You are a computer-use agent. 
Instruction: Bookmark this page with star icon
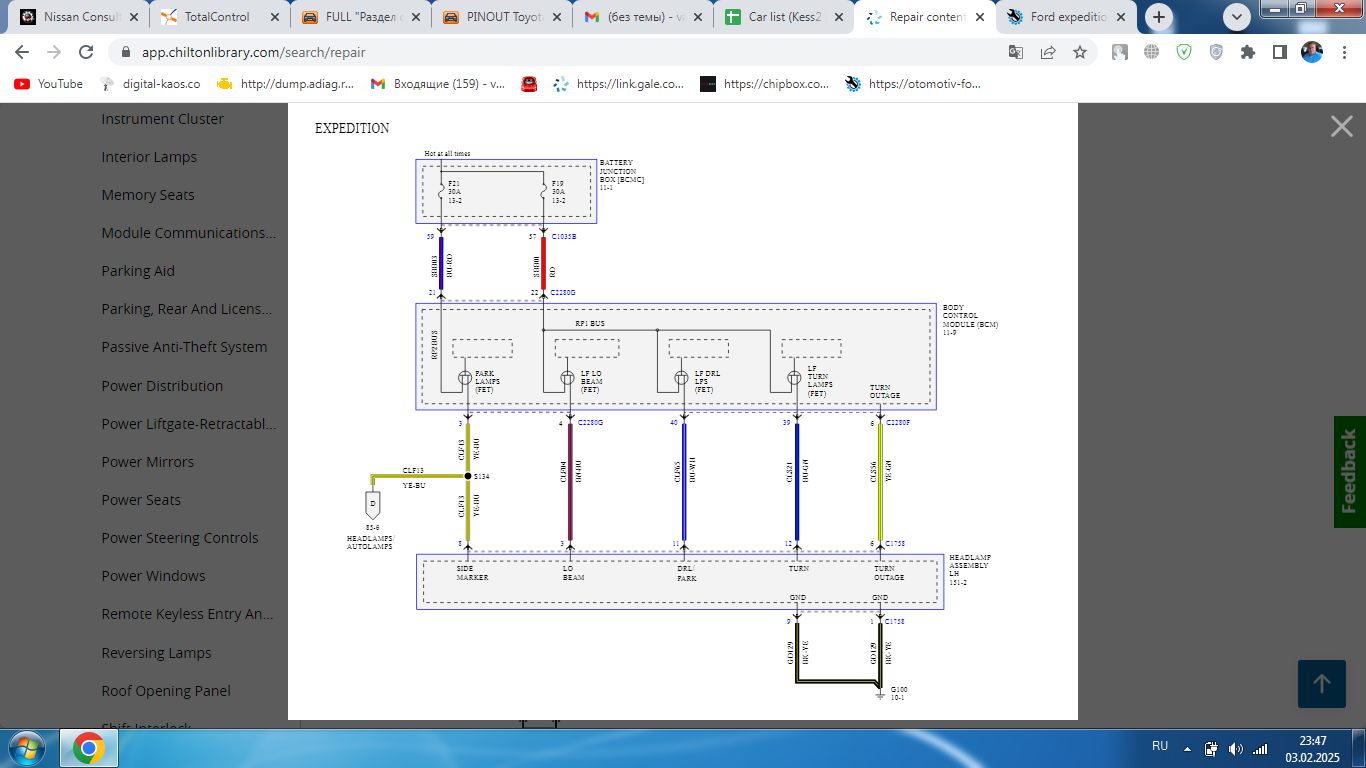coord(1080,52)
